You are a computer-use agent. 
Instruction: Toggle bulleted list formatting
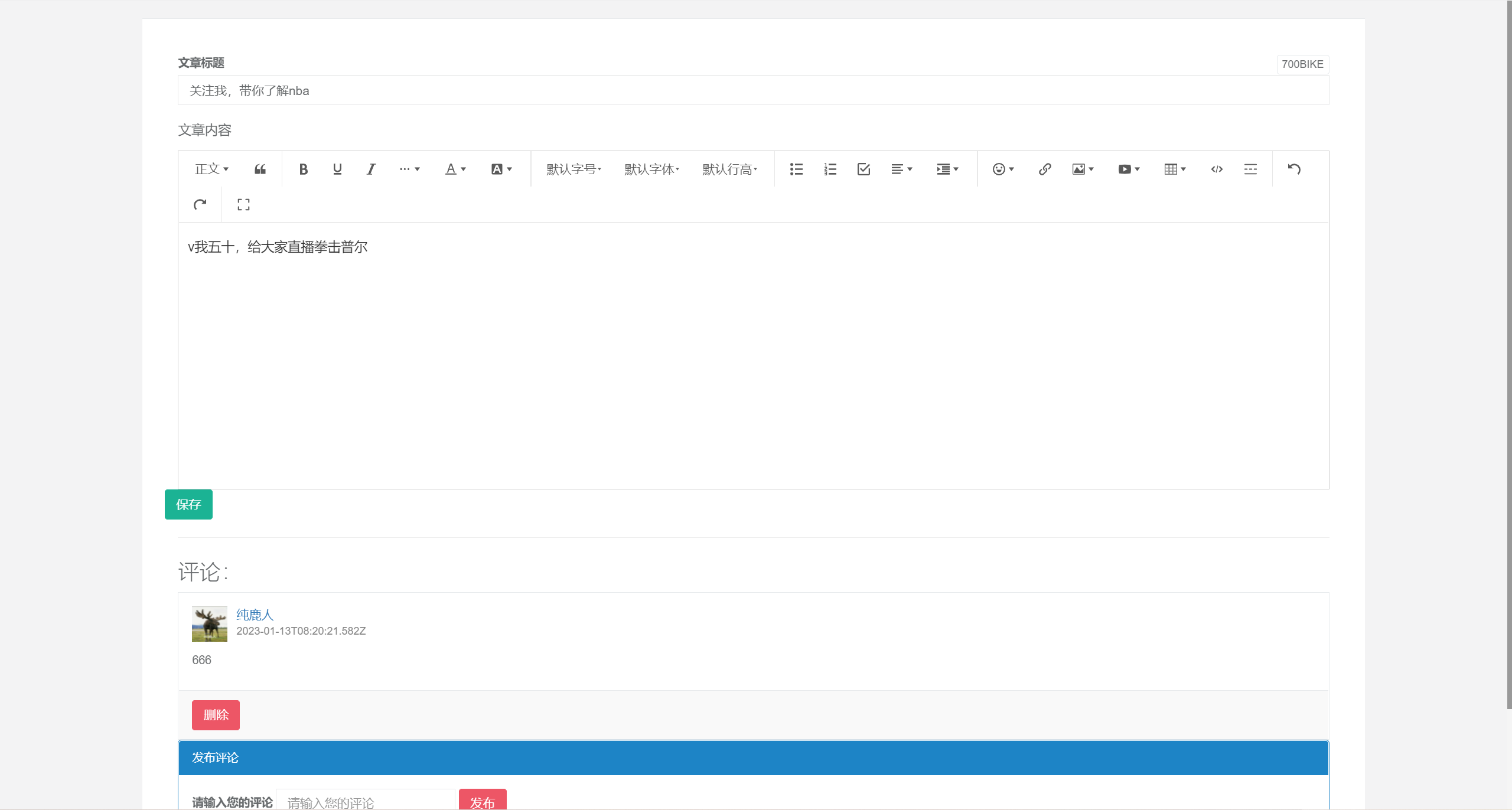click(796, 169)
